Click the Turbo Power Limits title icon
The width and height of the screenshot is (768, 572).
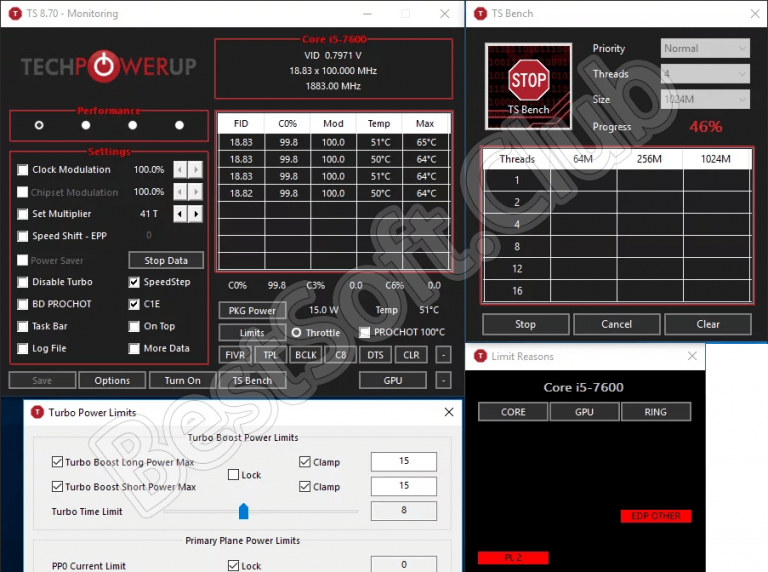(x=37, y=412)
